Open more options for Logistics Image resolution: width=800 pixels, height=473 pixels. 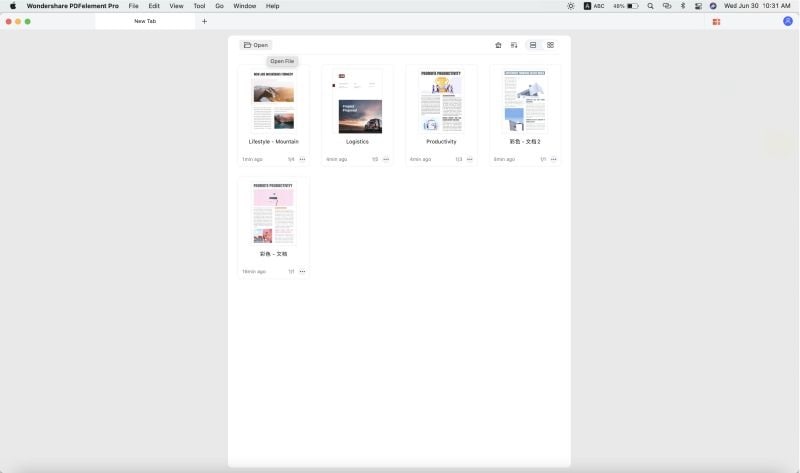coord(386,159)
